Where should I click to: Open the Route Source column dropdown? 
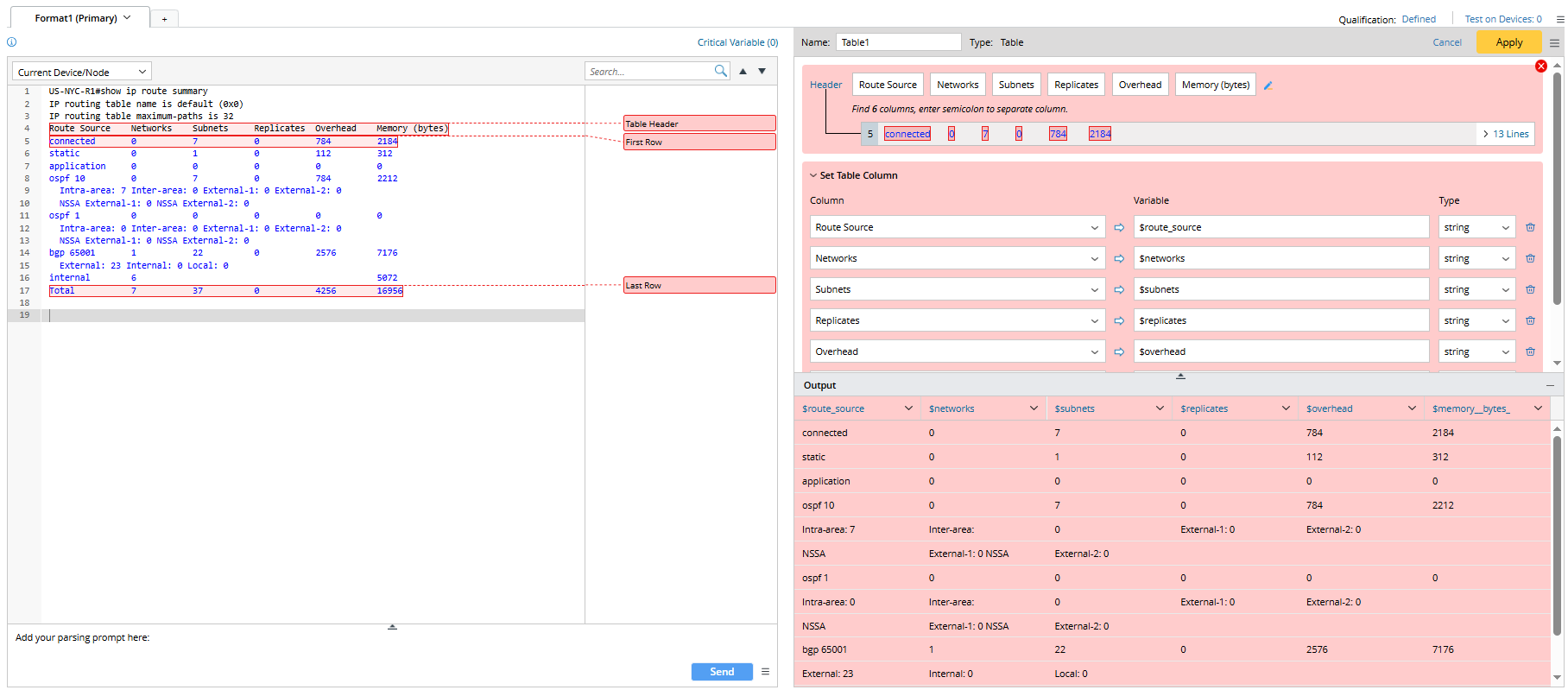(x=958, y=227)
